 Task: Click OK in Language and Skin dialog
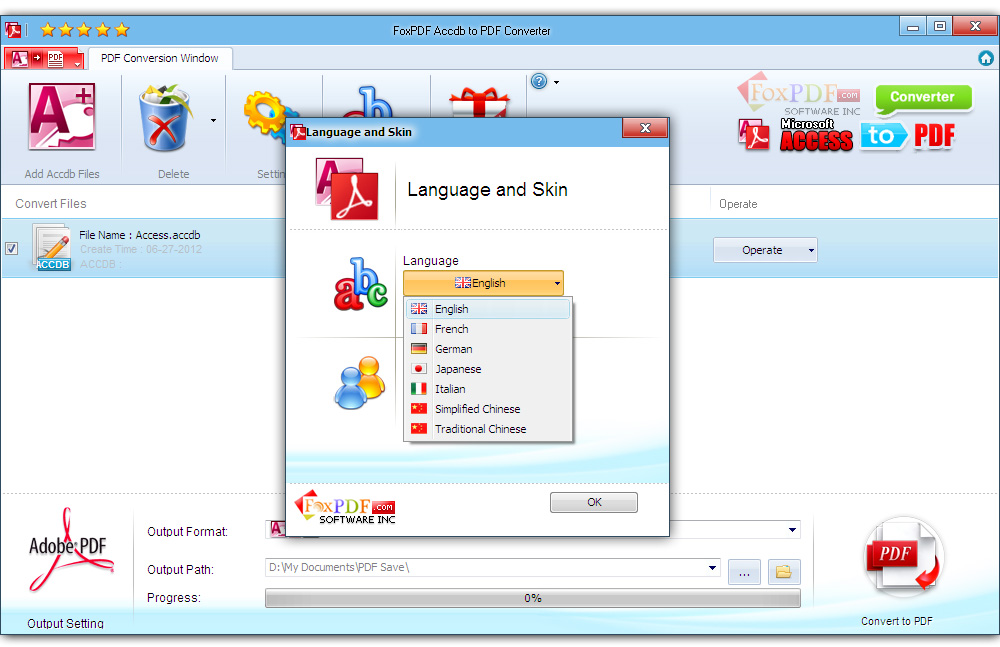[594, 502]
